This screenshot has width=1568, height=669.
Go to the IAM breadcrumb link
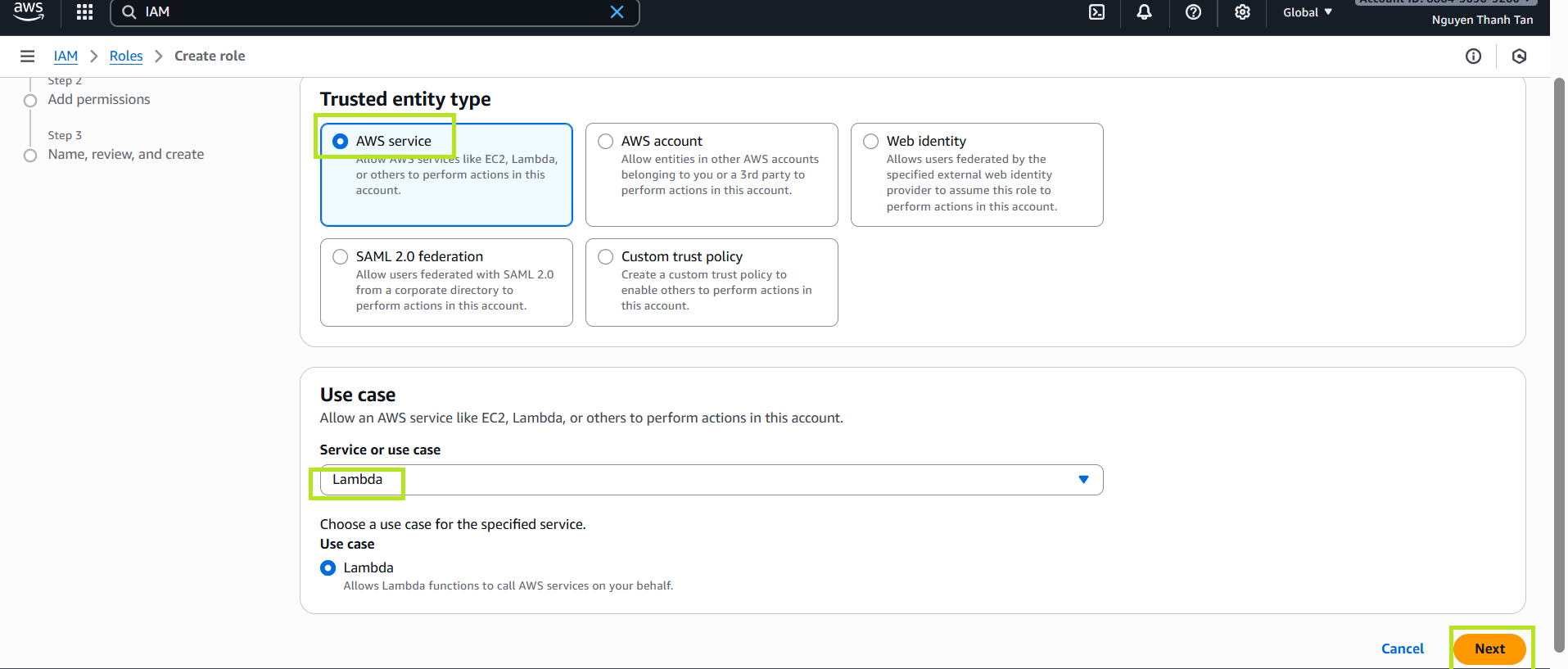pyautogui.click(x=66, y=57)
